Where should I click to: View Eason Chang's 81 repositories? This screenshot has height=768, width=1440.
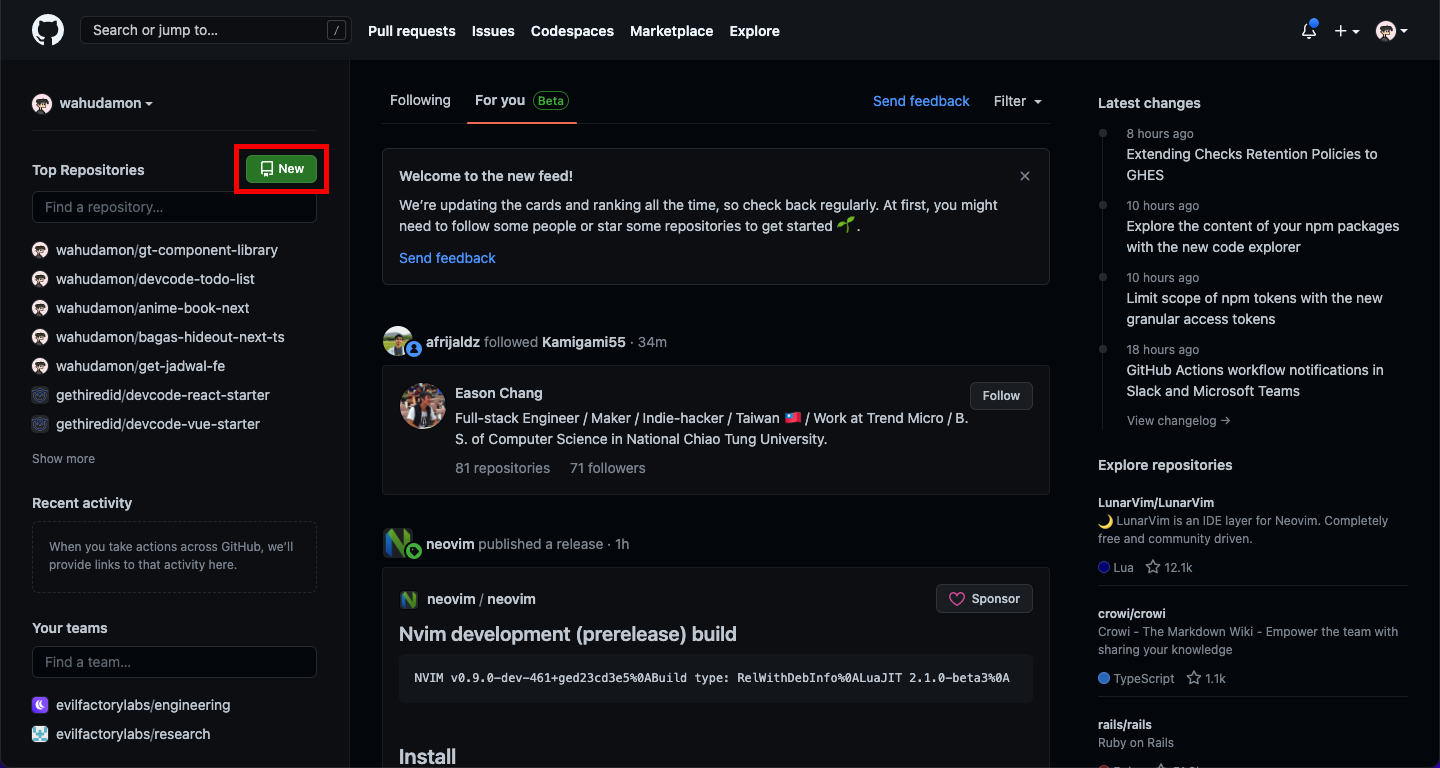point(502,468)
